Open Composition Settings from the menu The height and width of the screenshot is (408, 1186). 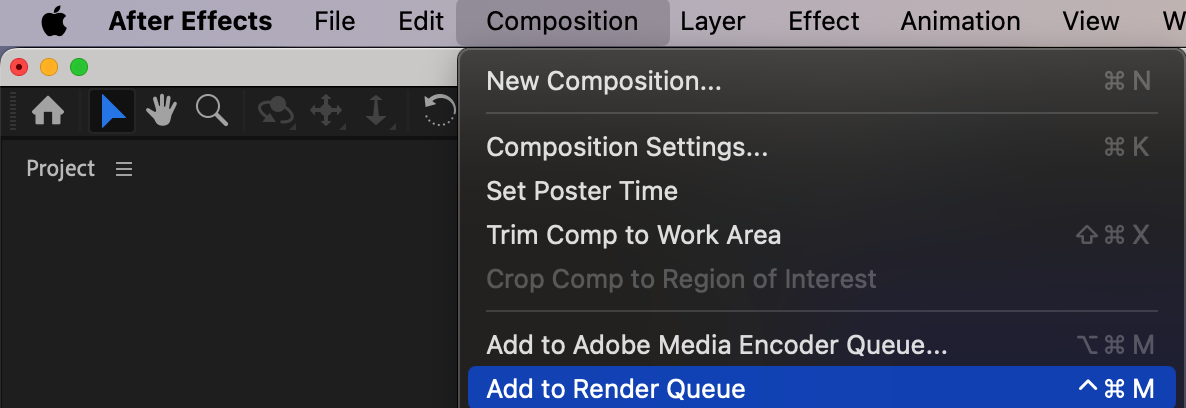point(627,147)
